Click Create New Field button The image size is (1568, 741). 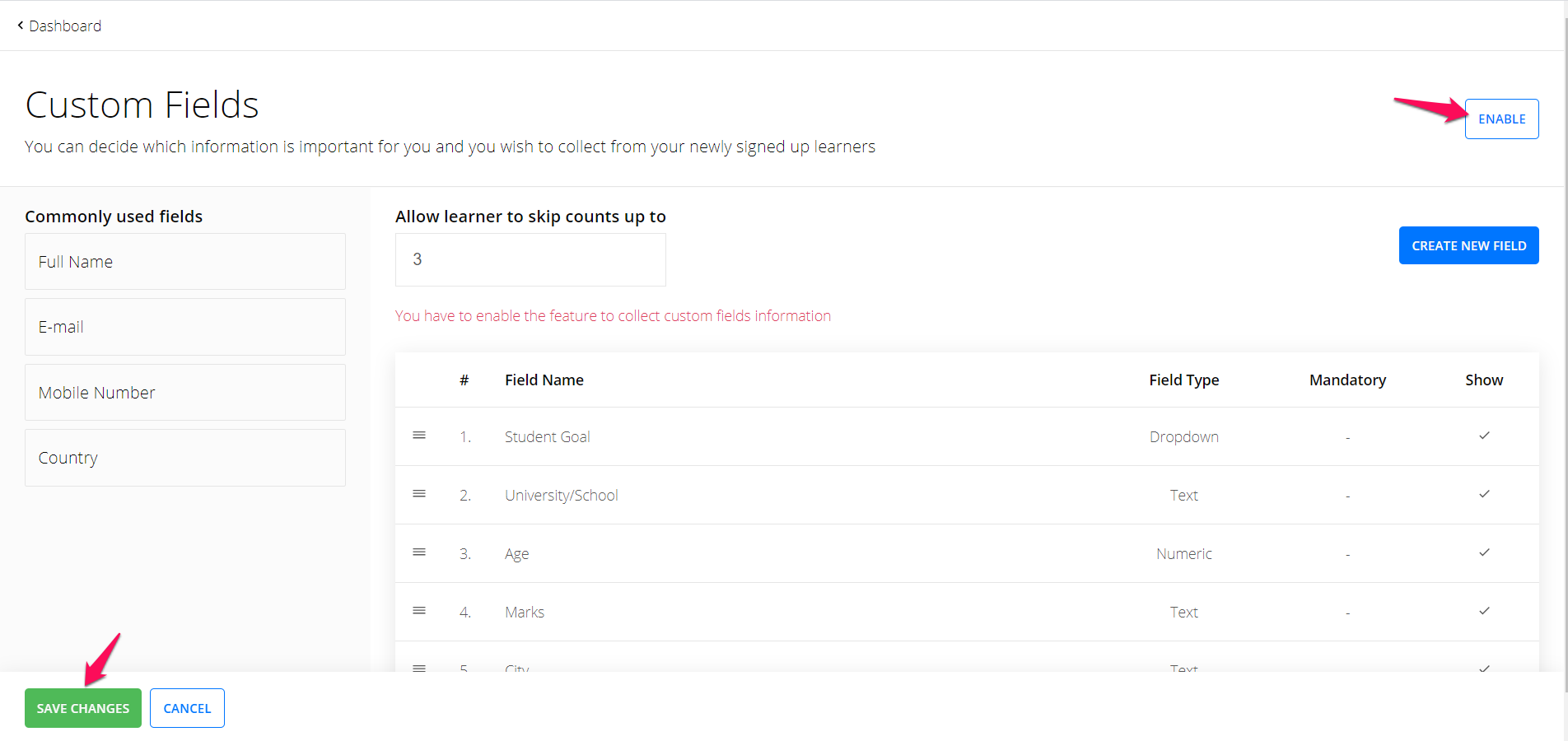pyautogui.click(x=1468, y=245)
